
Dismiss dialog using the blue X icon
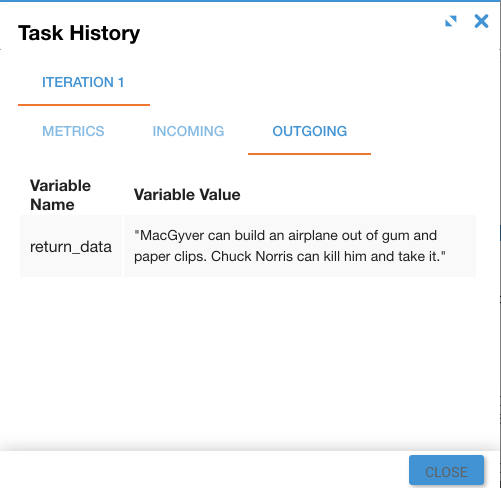(481, 21)
